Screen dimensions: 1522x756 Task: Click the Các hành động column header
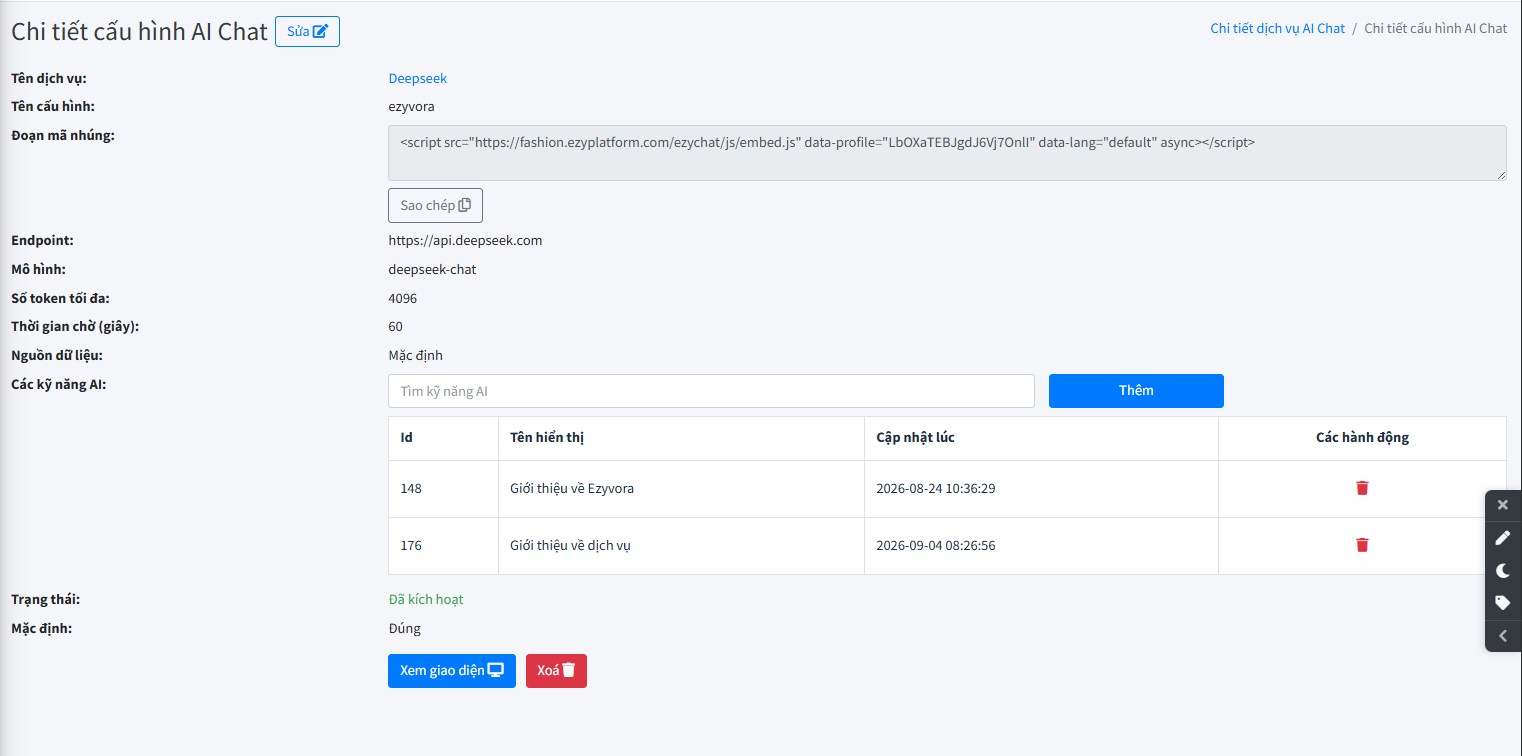[1362, 437]
